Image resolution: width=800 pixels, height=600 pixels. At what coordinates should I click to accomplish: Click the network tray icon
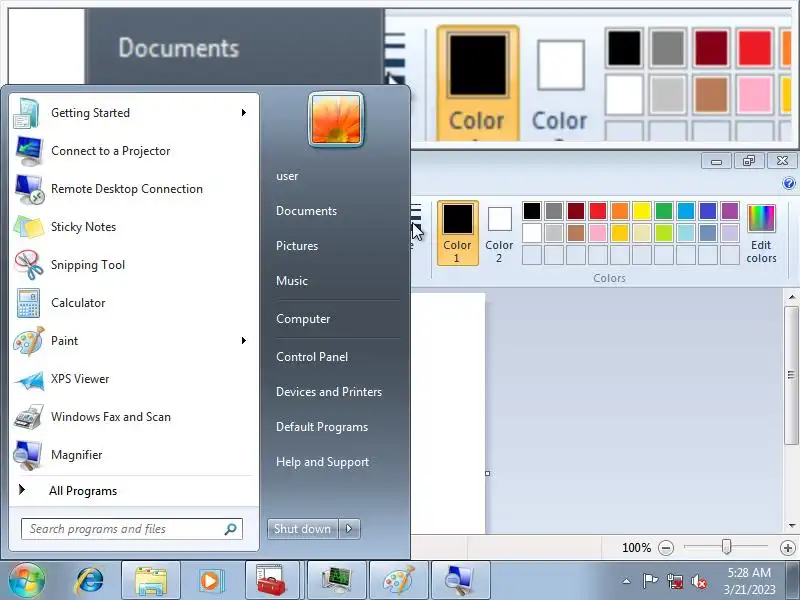[x=675, y=581]
